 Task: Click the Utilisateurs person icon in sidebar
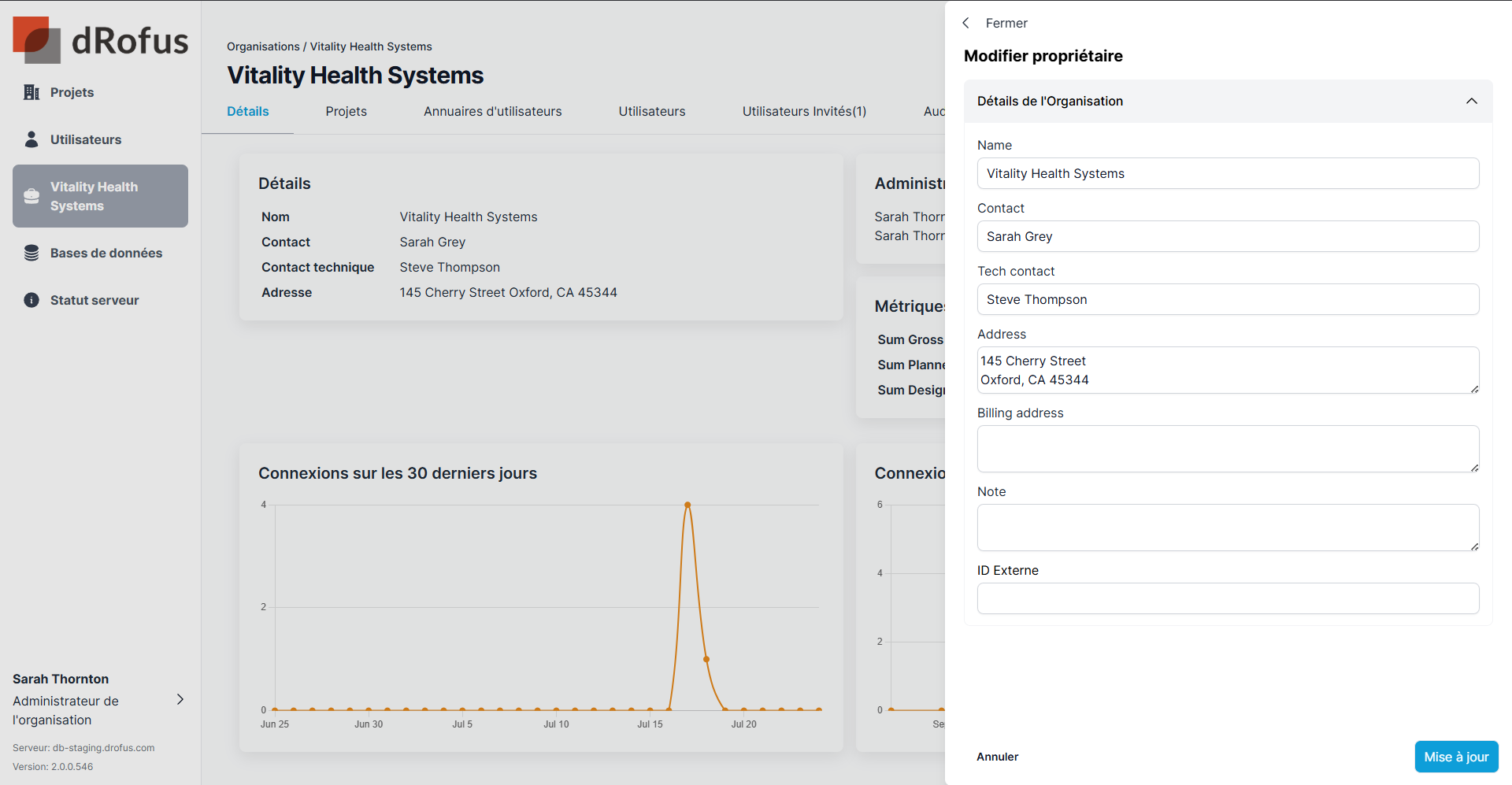(x=31, y=139)
